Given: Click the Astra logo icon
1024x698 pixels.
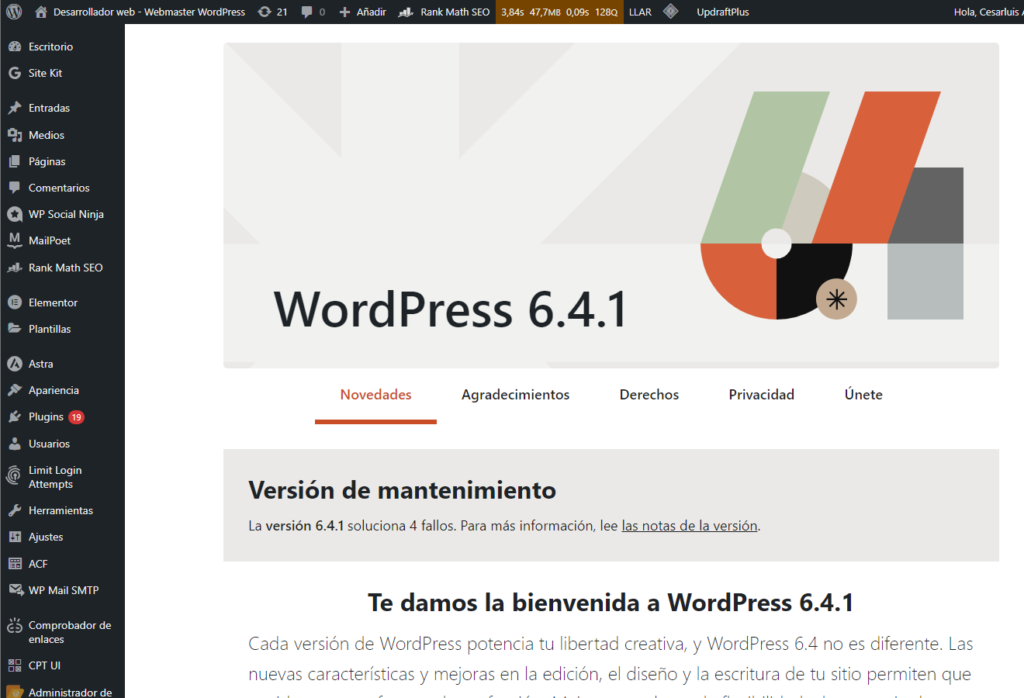Looking at the screenshot, I should click(14, 364).
